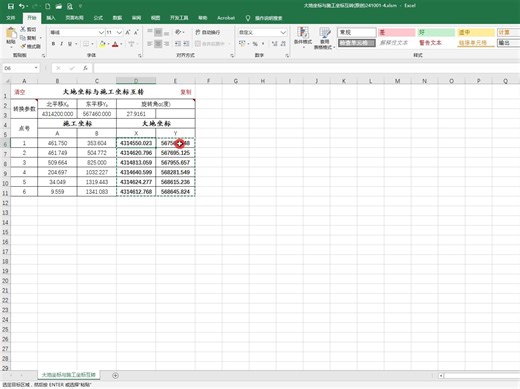Click the Borders icon in font group
520x389 pixels.
coord(86,44)
